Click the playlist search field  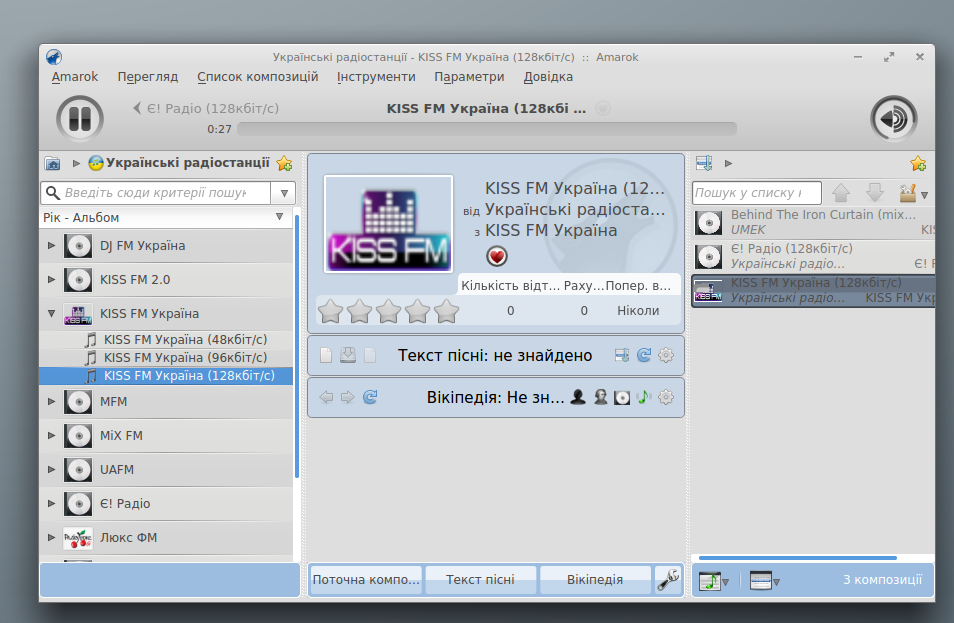point(756,193)
